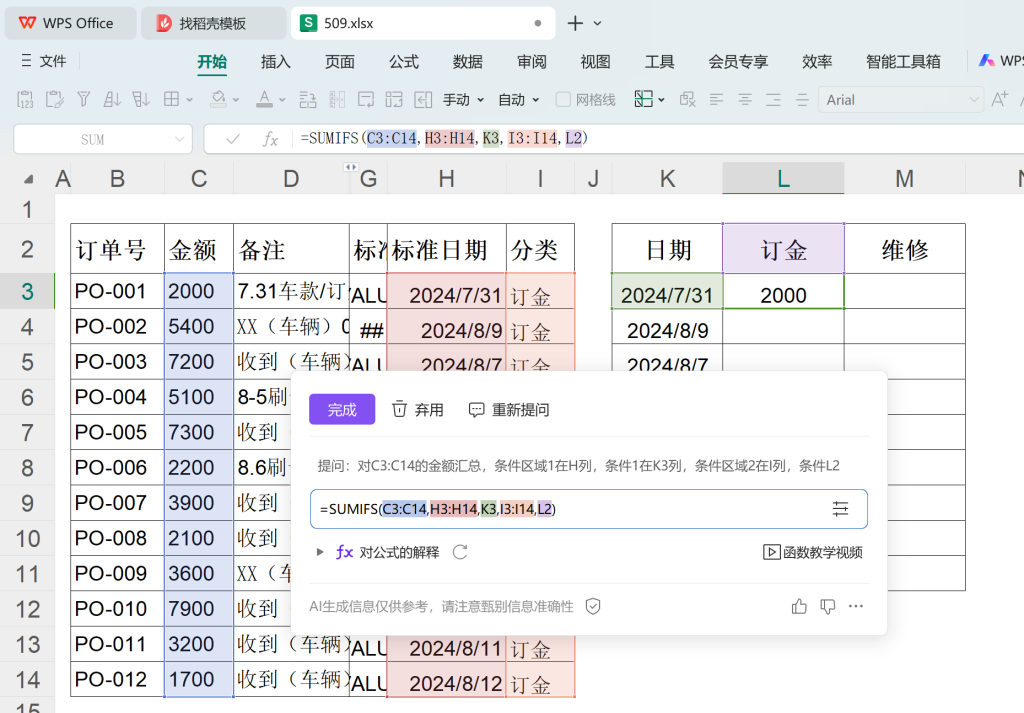
Task: Click the AI formula input field
Action: pyautogui.click(x=589, y=509)
